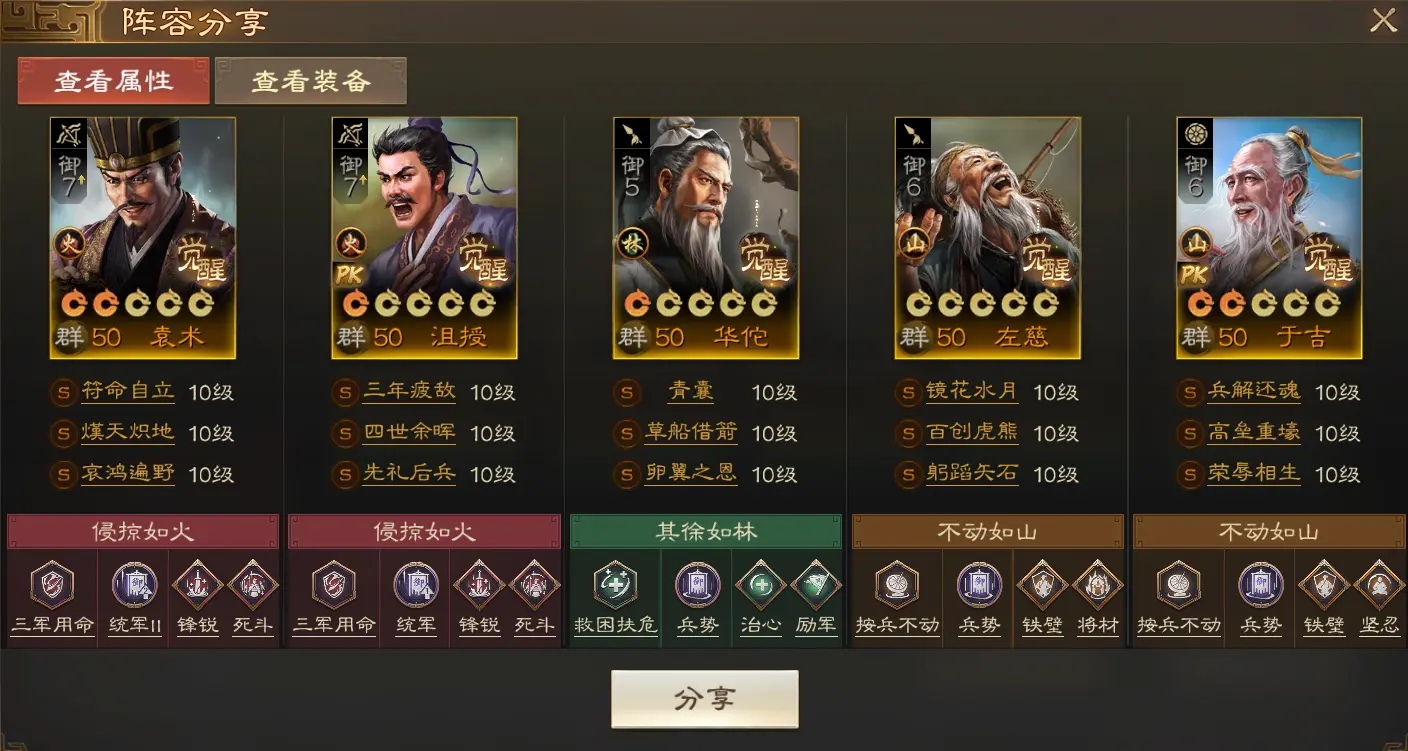Click the 统军II icon under 袁术

pyautogui.click(x=134, y=586)
